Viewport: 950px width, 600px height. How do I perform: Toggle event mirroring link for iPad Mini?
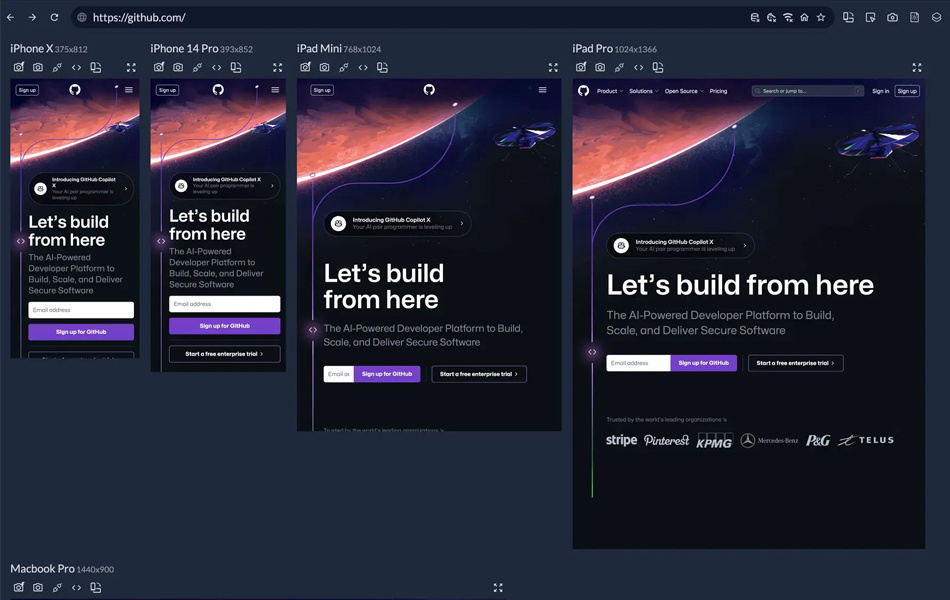(344, 67)
